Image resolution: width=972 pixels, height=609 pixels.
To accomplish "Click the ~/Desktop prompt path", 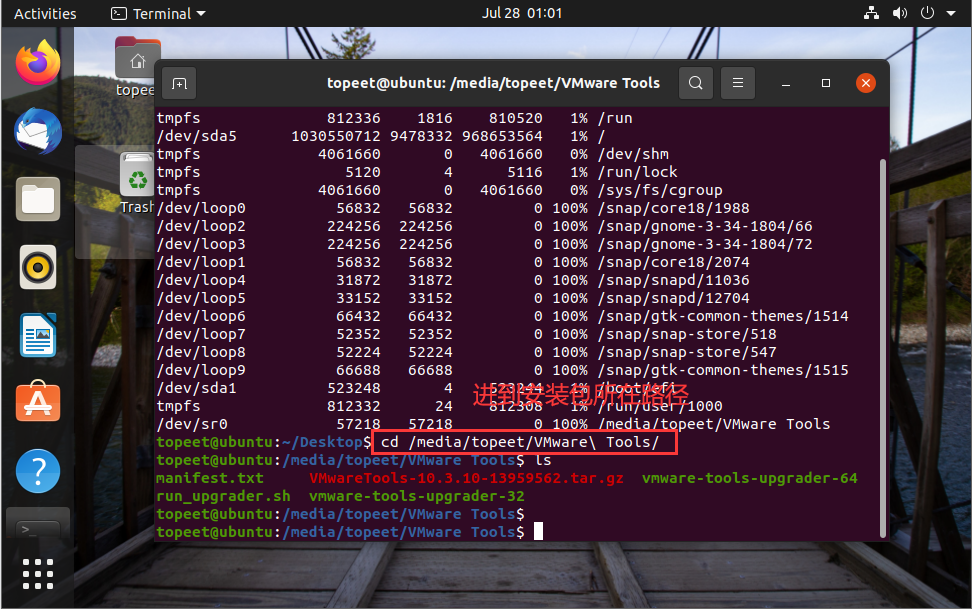I will click(322, 442).
